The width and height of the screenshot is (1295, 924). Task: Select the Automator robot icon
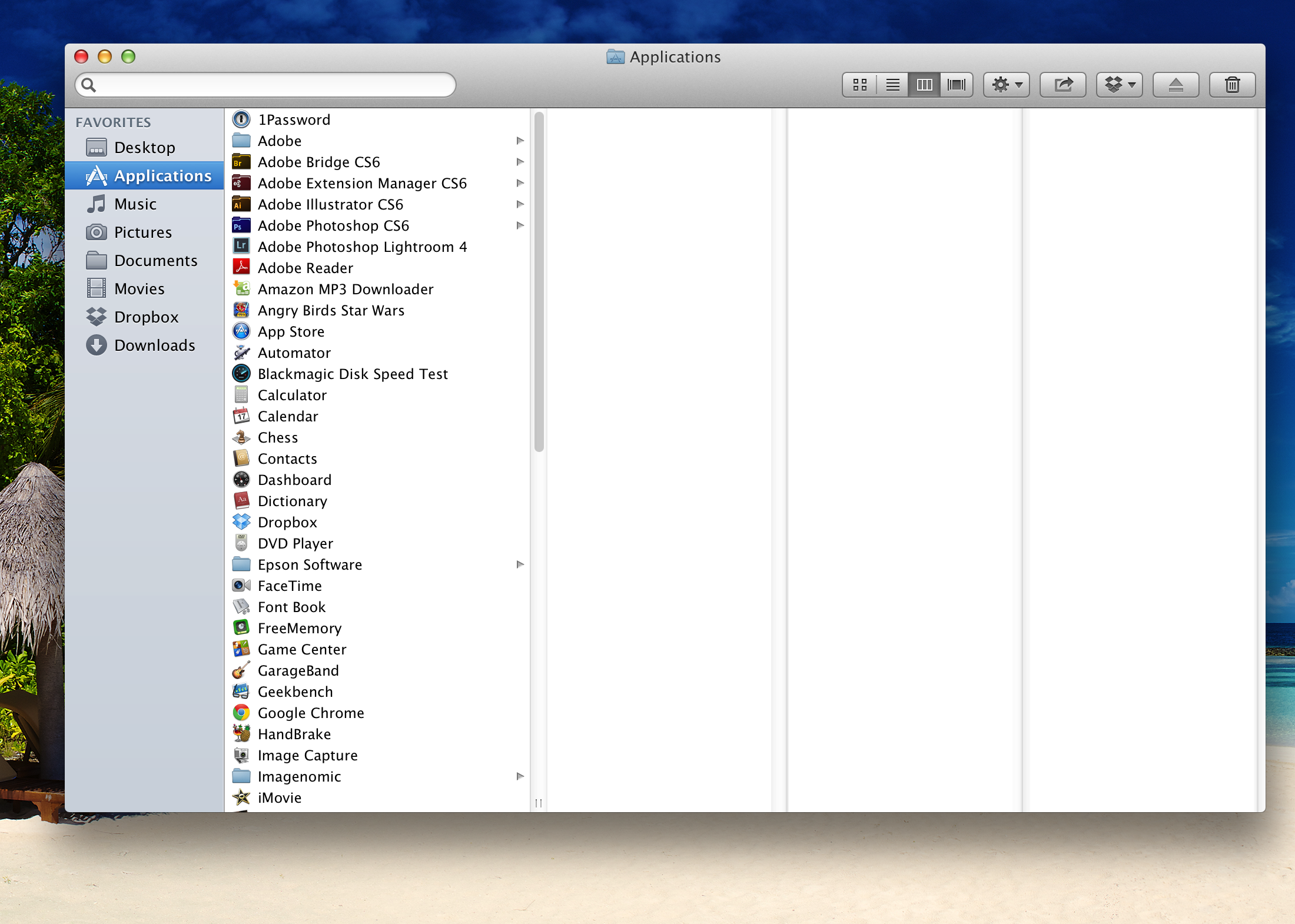[241, 352]
